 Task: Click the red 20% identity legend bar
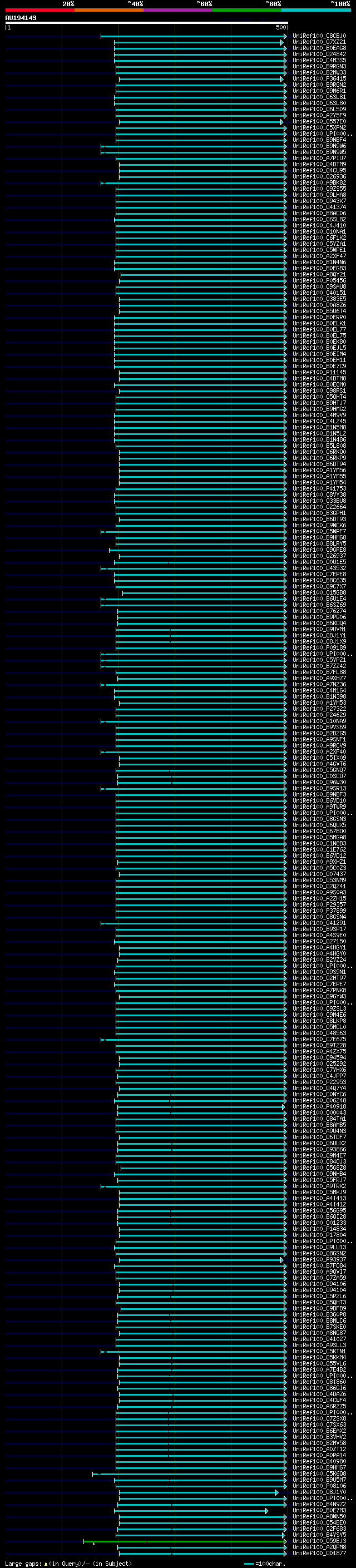[39, 10]
